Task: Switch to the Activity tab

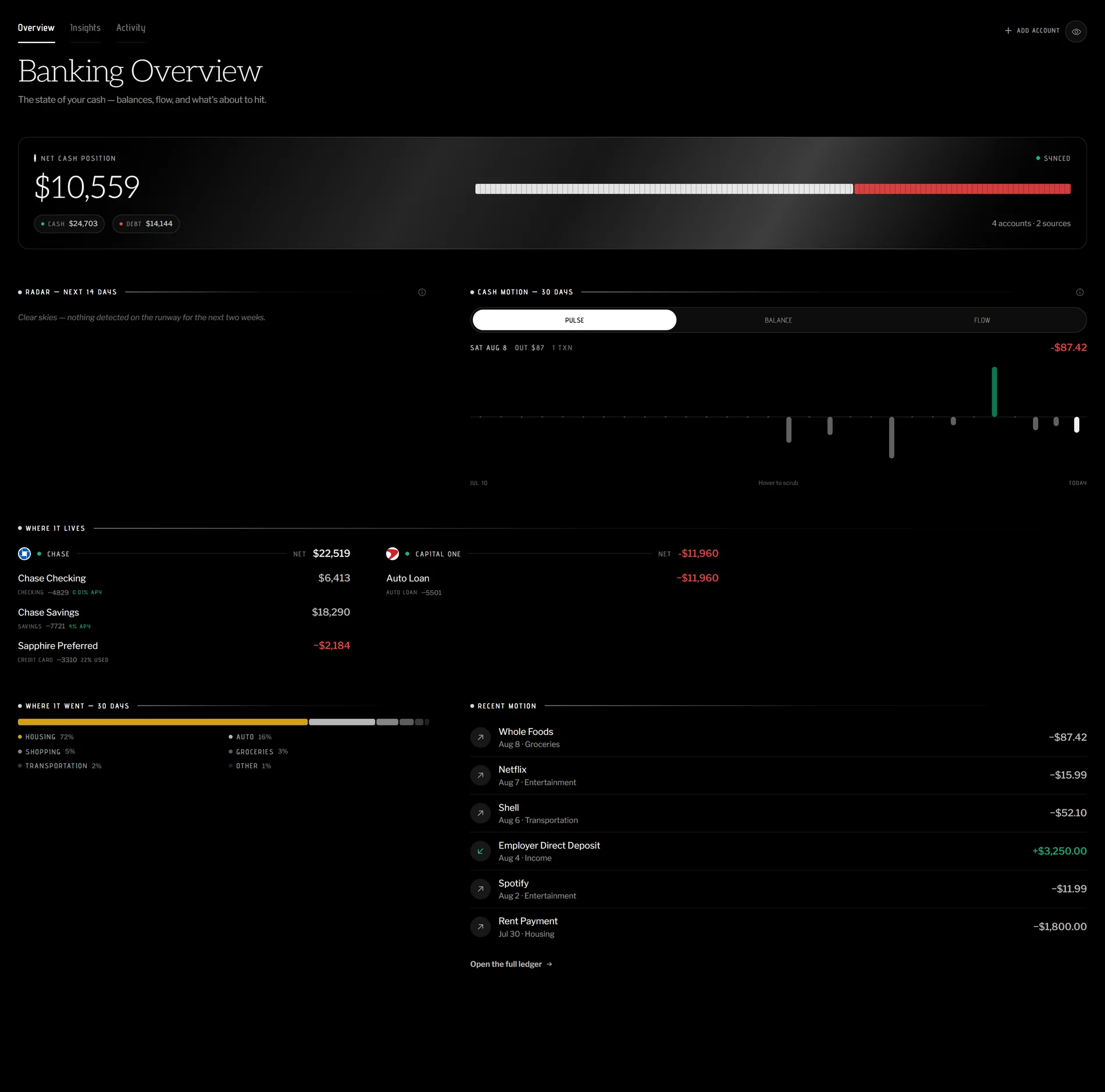Action: 131,28
